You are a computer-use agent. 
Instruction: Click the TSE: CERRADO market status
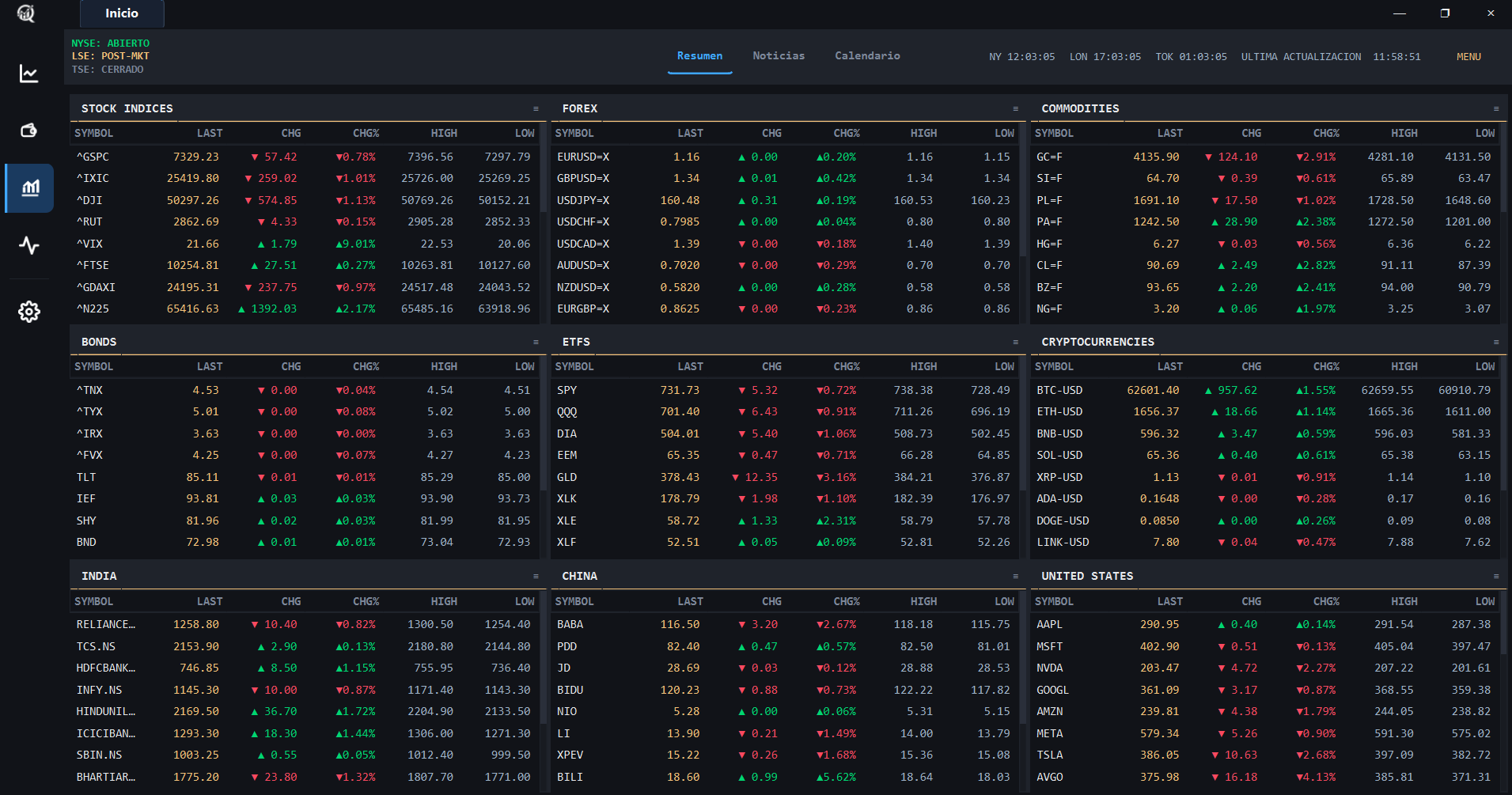108,70
